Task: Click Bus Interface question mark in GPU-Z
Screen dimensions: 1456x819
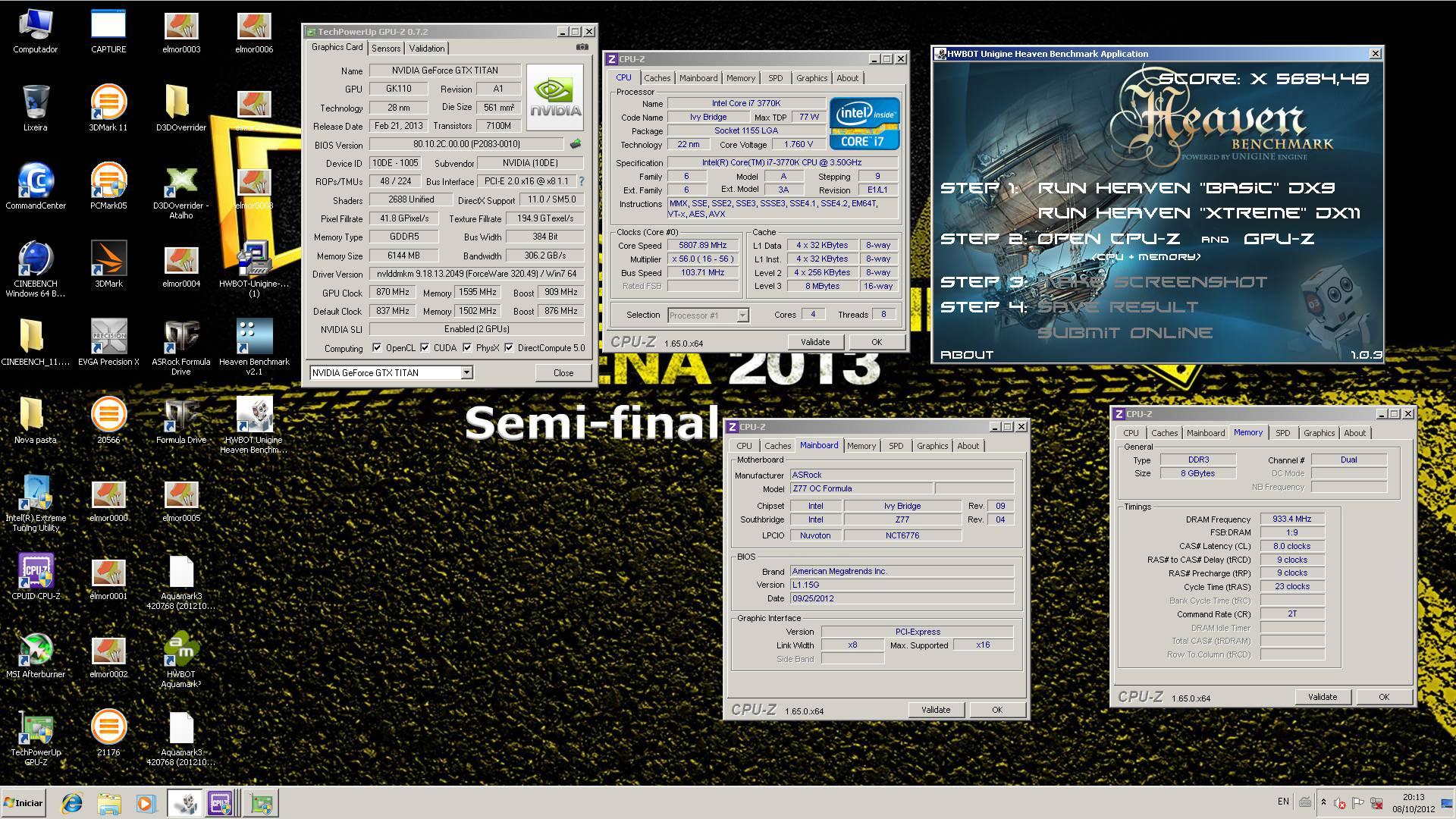Action: tap(582, 181)
